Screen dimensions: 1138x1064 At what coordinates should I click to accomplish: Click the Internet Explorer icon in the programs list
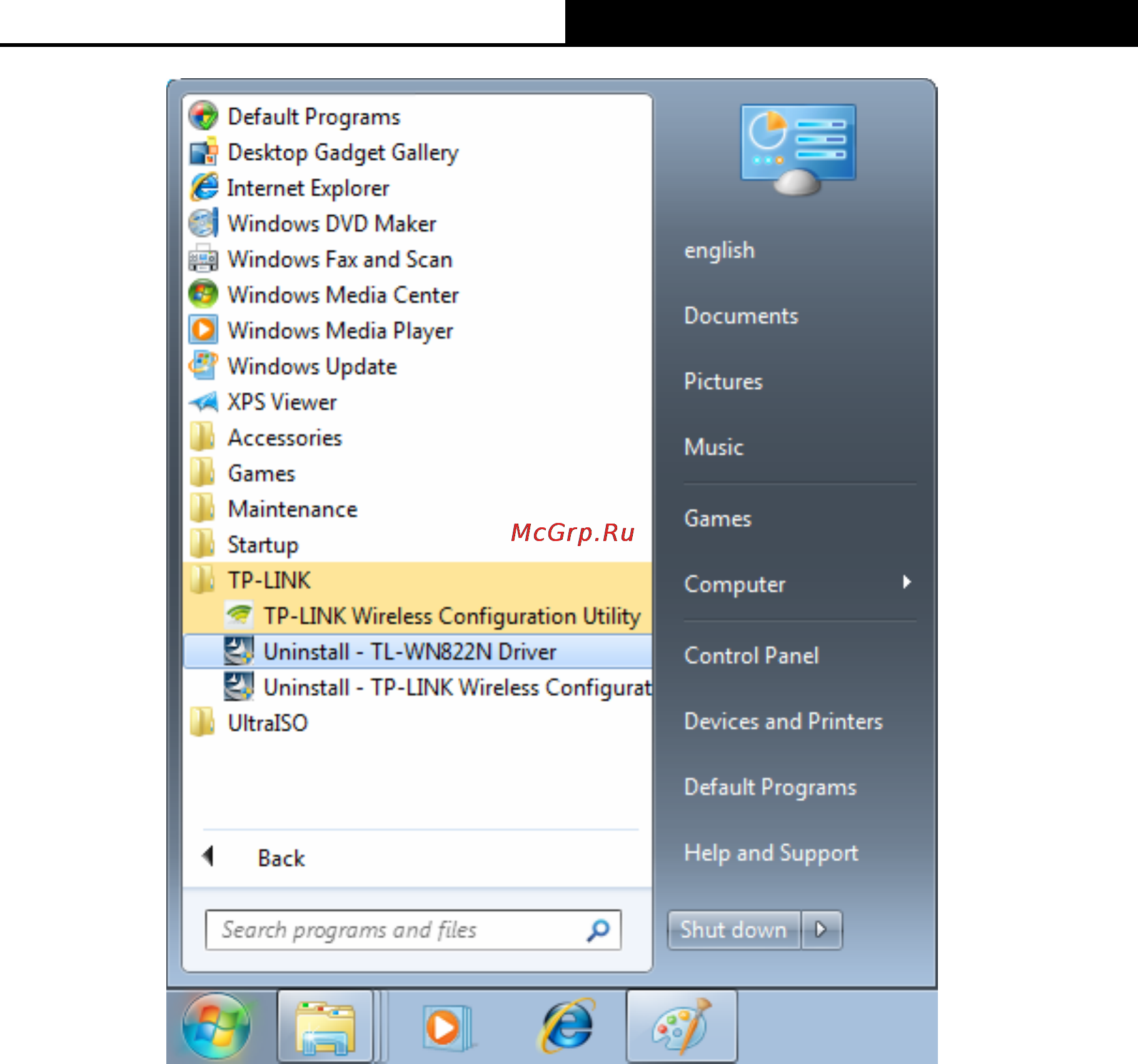point(204,188)
